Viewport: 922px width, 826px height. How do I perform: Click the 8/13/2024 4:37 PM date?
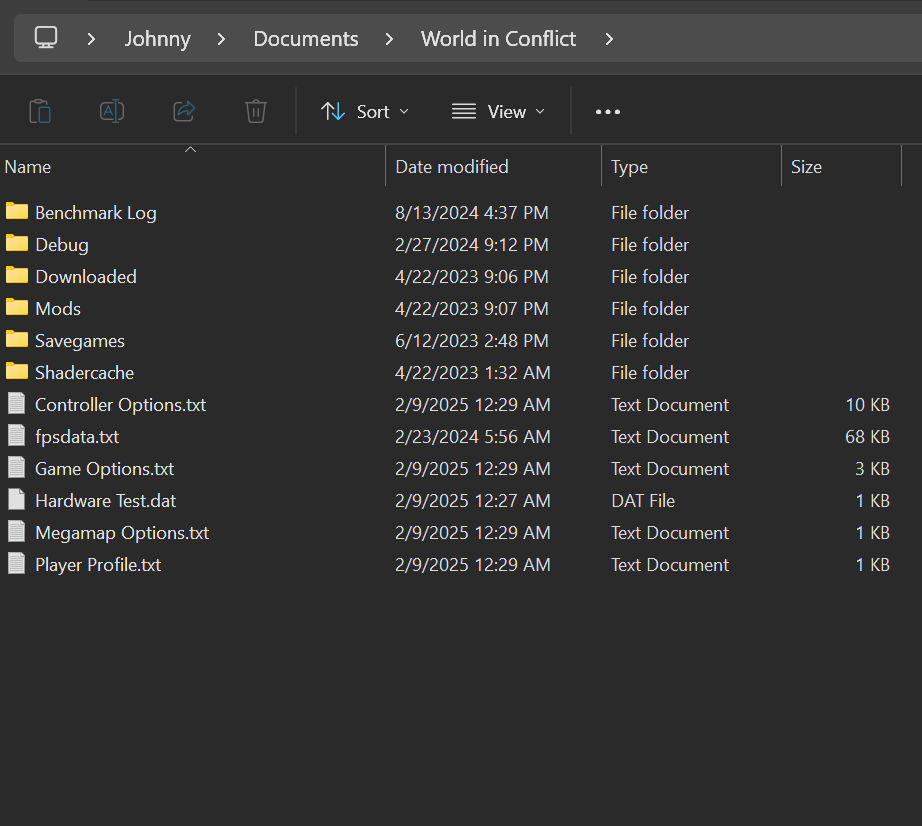pyautogui.click(x=472, y=213)
